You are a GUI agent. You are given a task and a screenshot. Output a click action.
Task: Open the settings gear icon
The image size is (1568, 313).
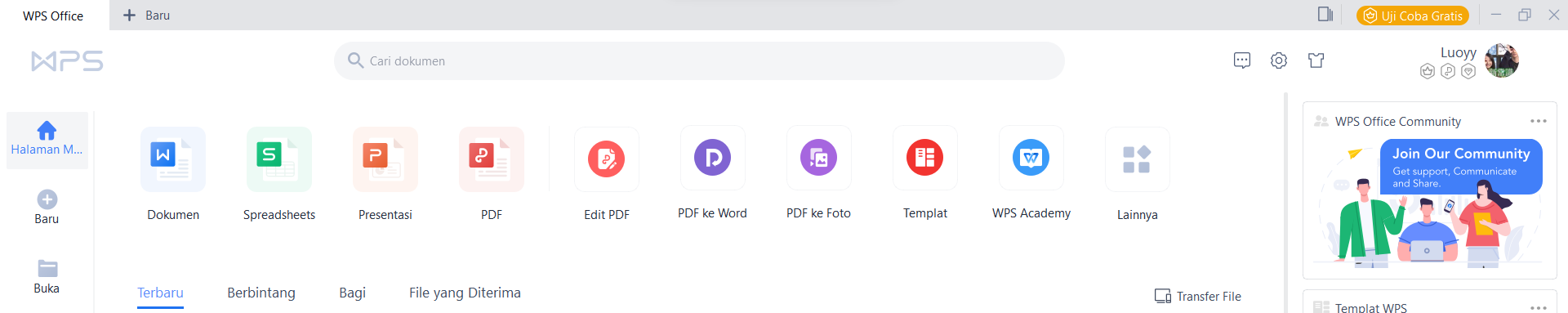pyautogui.click(x=1279, y=60)
